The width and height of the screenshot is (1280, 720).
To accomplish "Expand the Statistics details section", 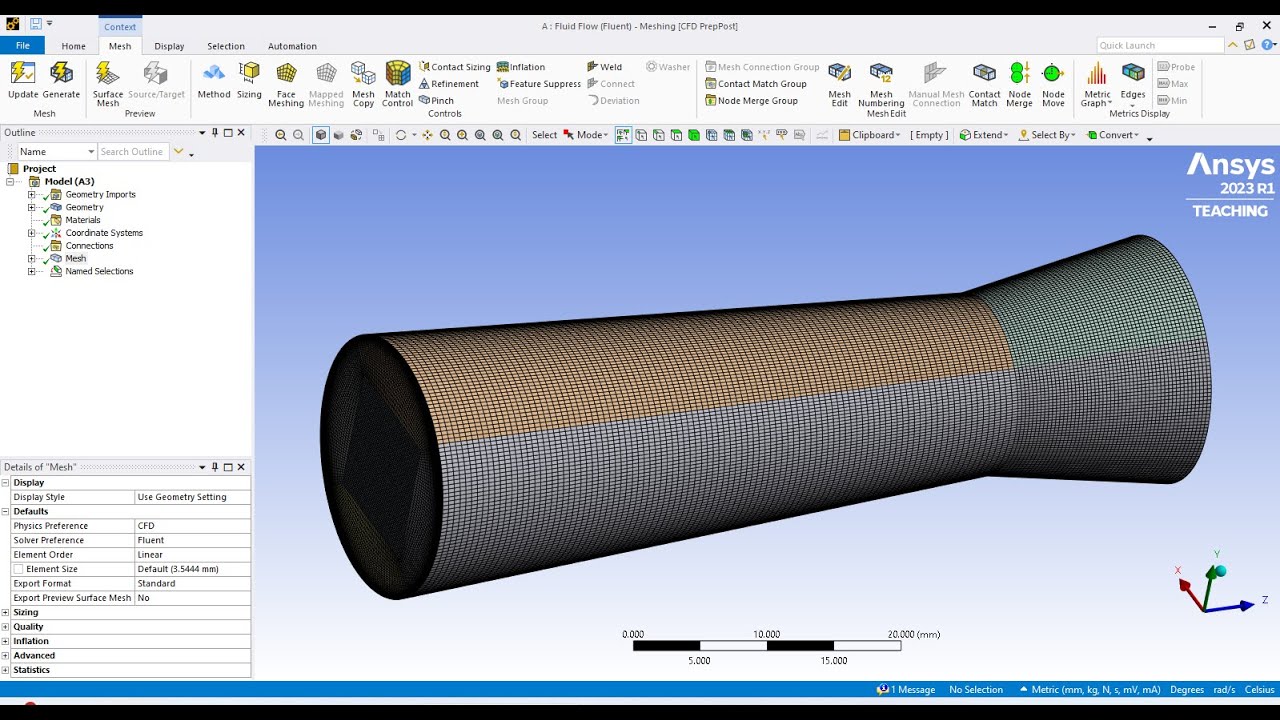I will coord(6,670).
